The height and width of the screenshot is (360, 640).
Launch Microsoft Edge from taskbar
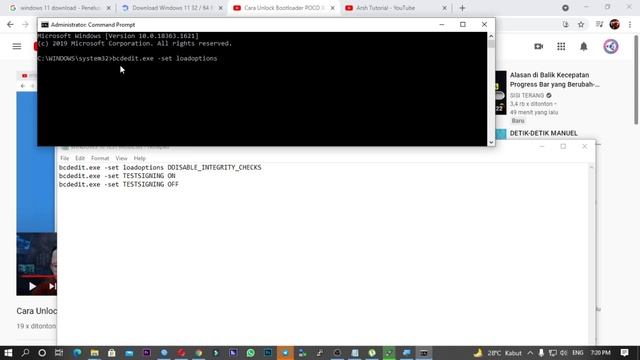pyautogui.click(x=77, y=353)
